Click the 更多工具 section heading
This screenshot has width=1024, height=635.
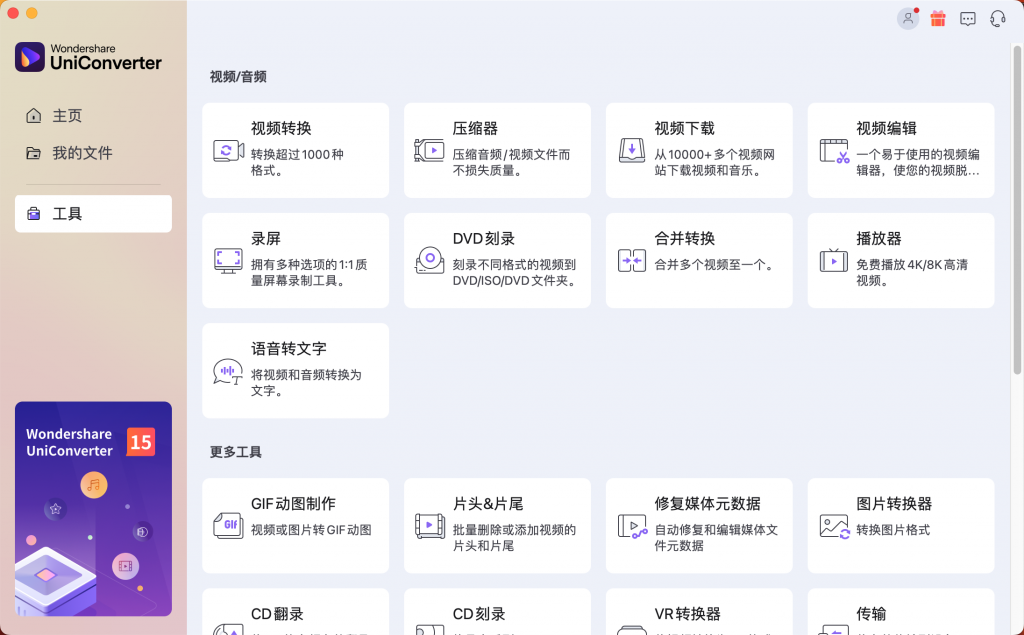pyautogui.click(x=236, y=452)
